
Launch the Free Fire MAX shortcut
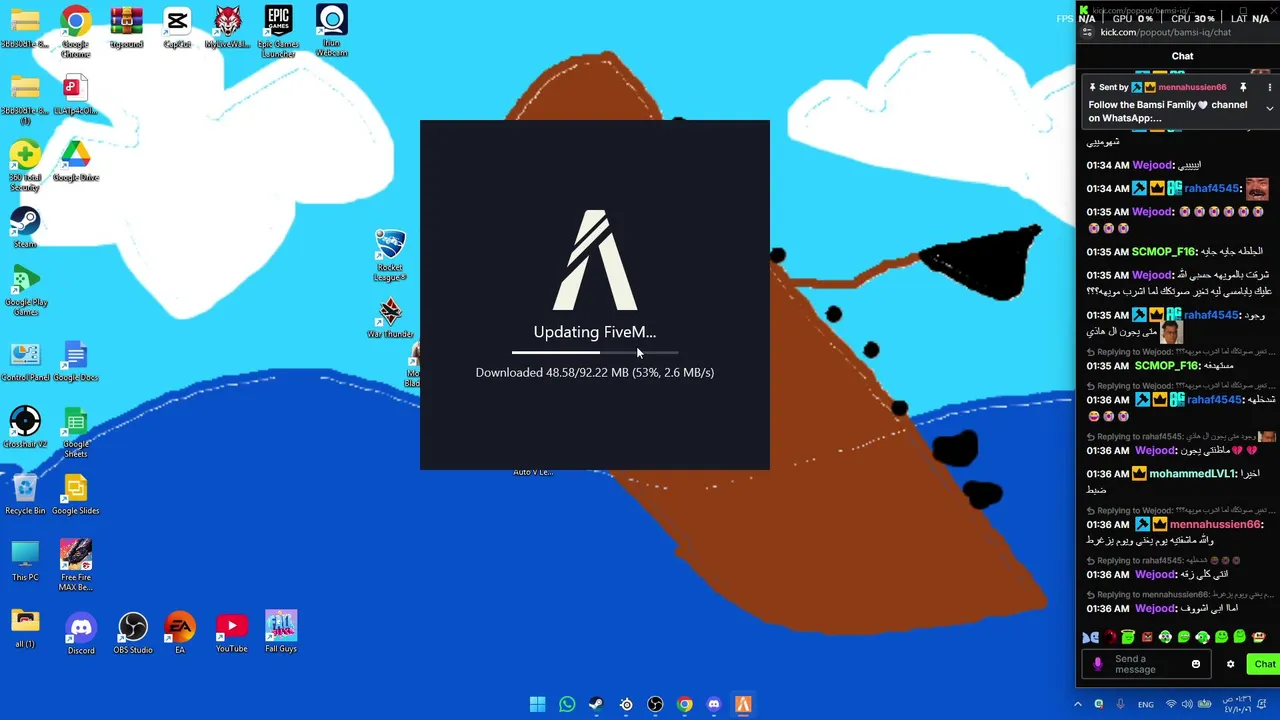(x=76, y=565)
